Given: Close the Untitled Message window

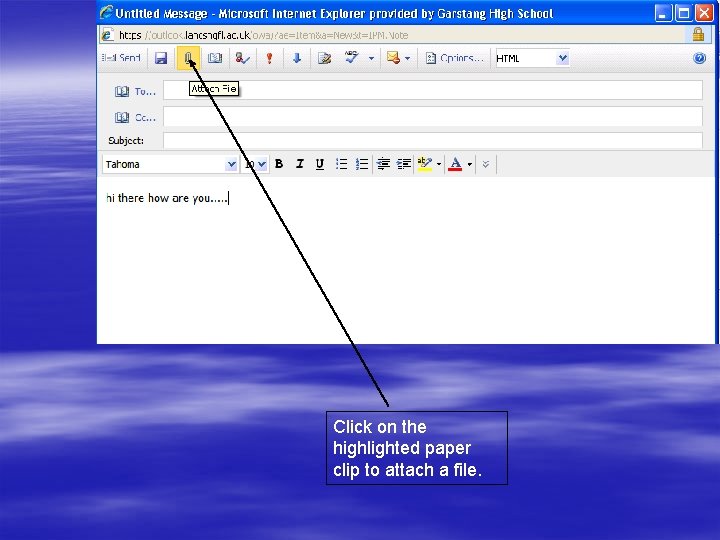Looking at the screenshot, I should click(x=703, y=13).
